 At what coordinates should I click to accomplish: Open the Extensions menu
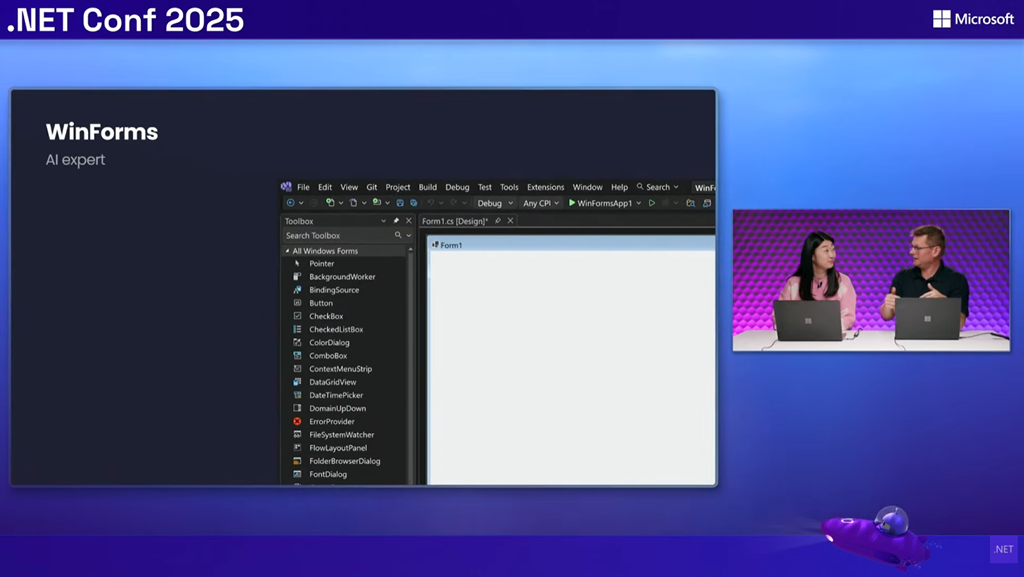(x=545, y=187)
